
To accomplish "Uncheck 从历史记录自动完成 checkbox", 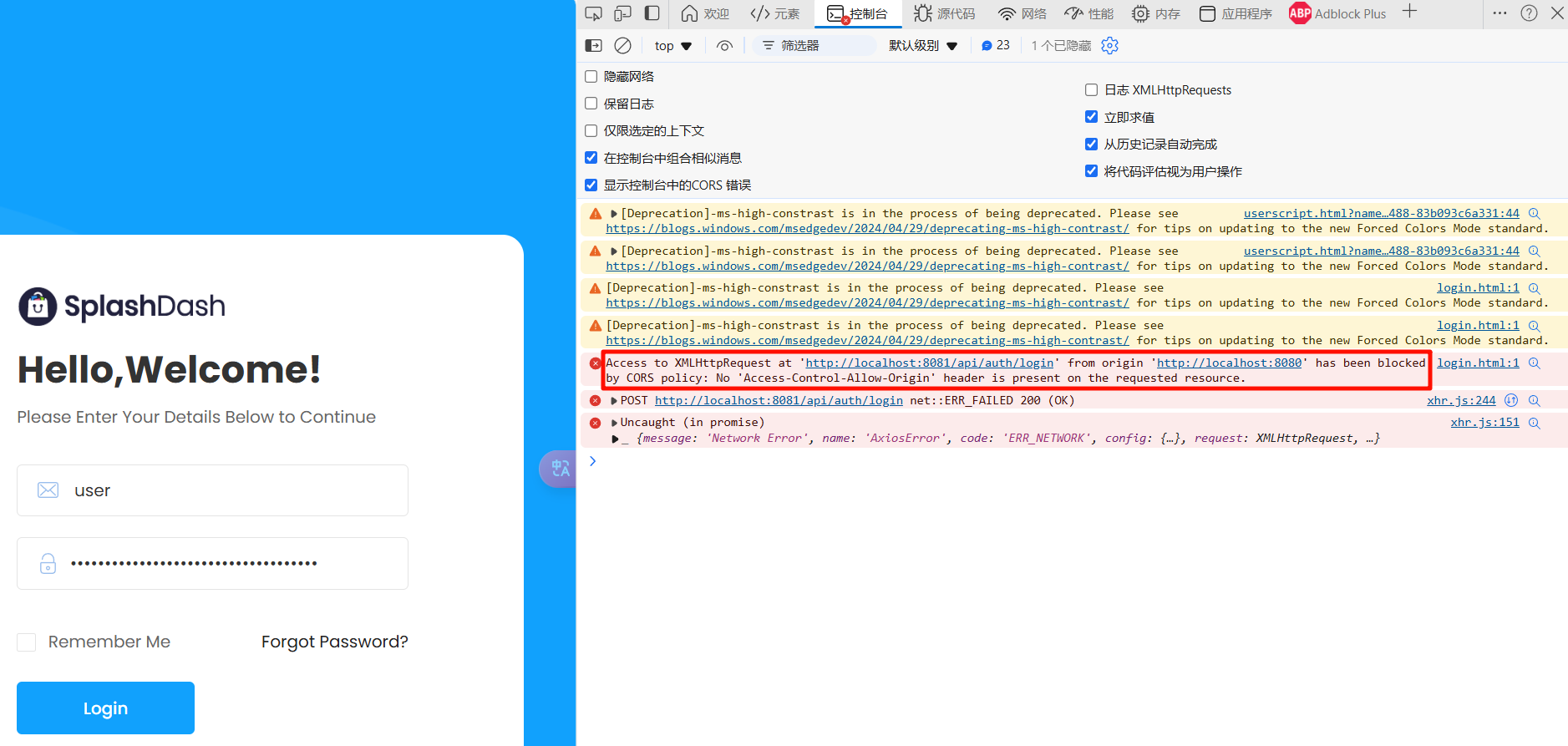I will point(1091,145).
